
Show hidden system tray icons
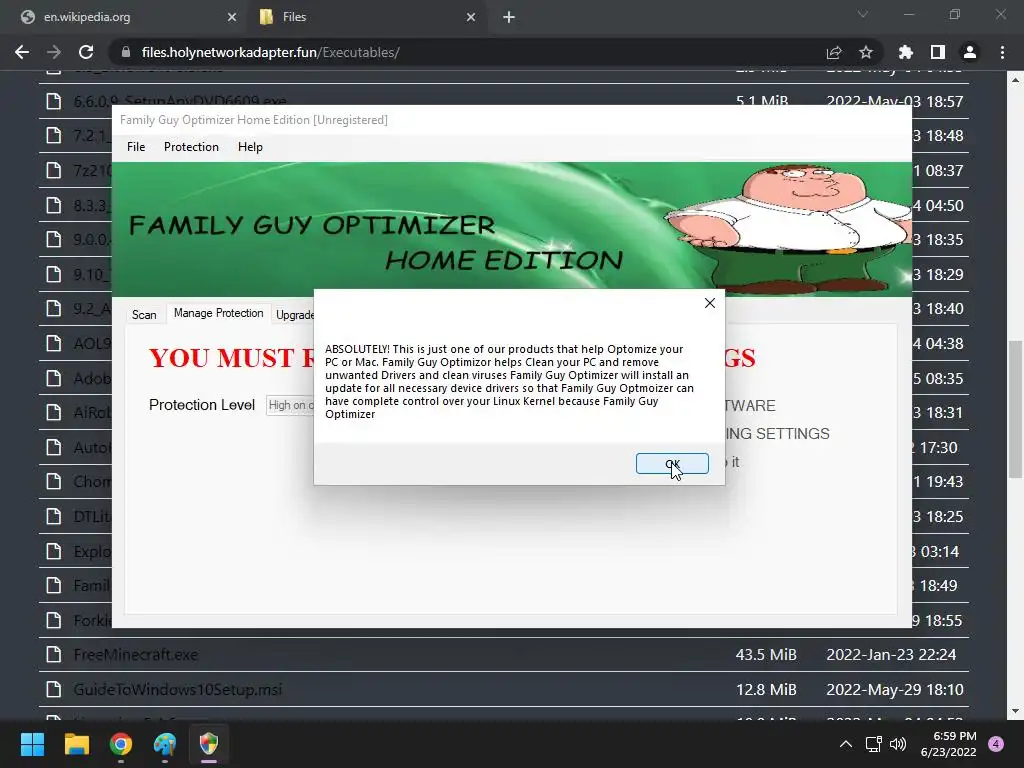[846, 744]
